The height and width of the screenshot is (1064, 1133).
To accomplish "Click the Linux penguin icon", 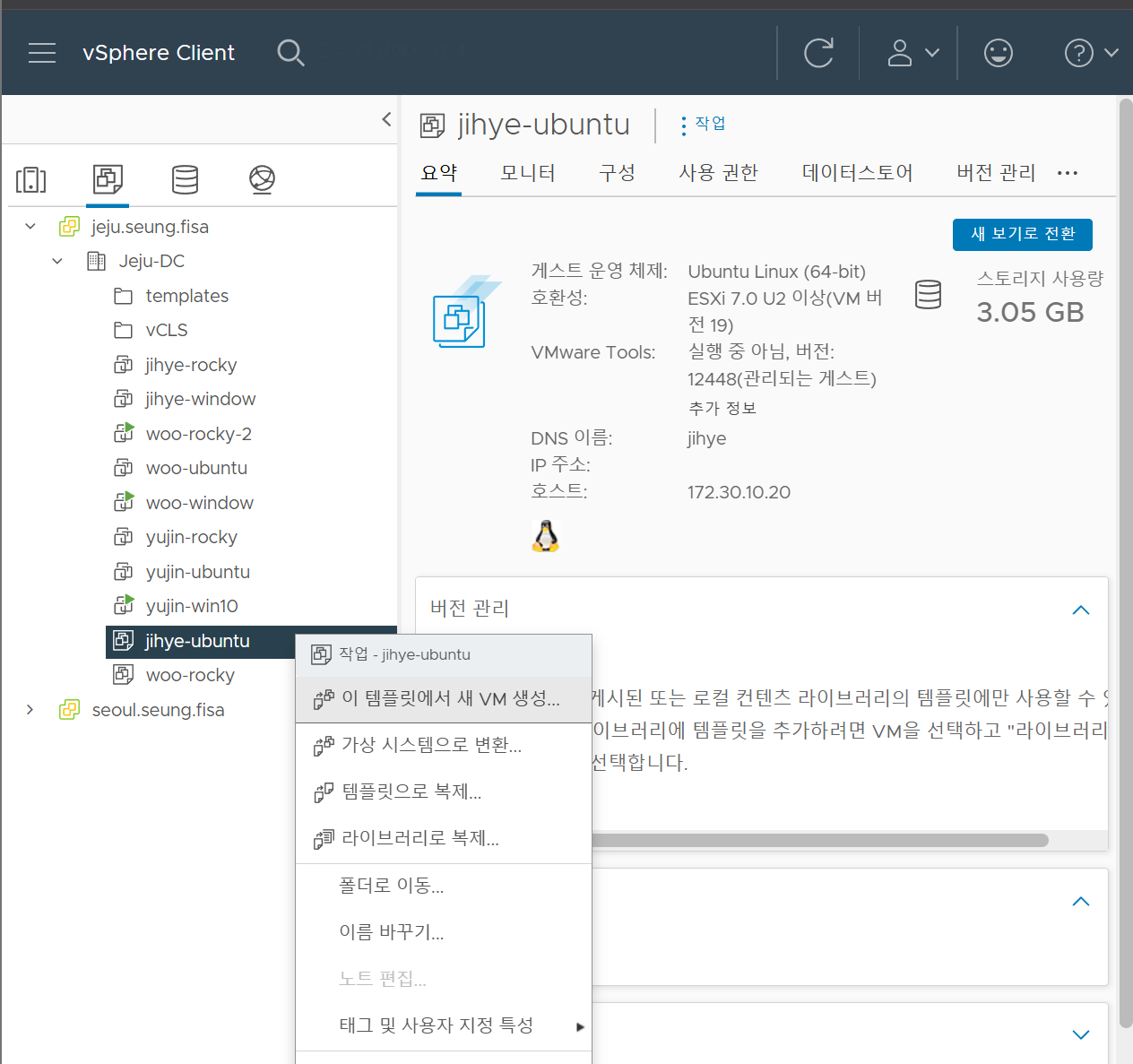I will pos(545,536).
